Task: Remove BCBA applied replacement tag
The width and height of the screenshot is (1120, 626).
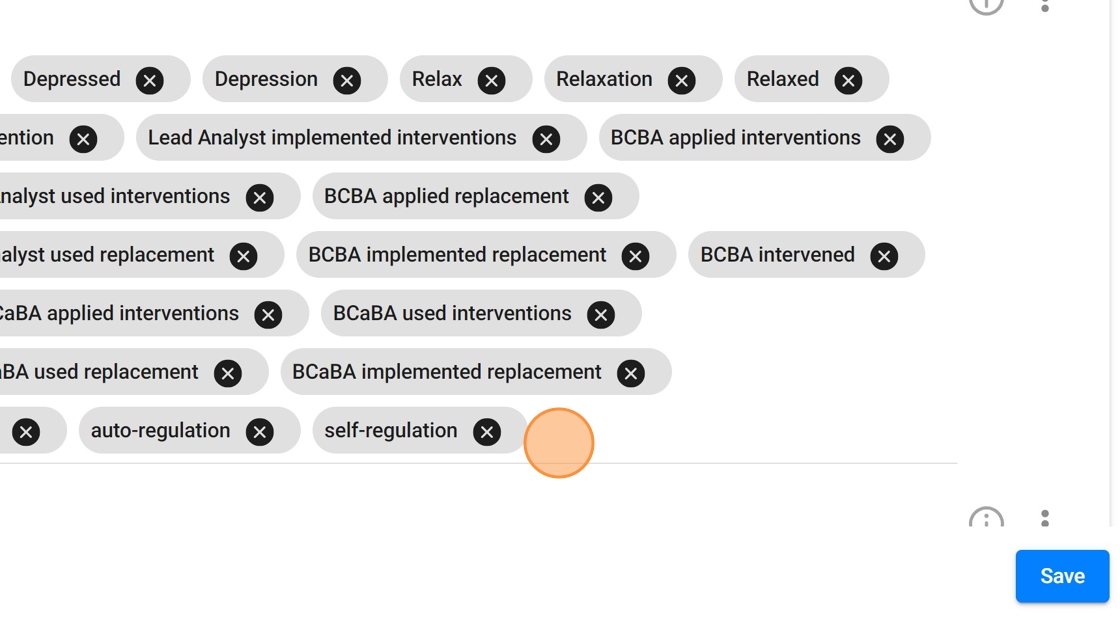Action: (x=598, y=198)
